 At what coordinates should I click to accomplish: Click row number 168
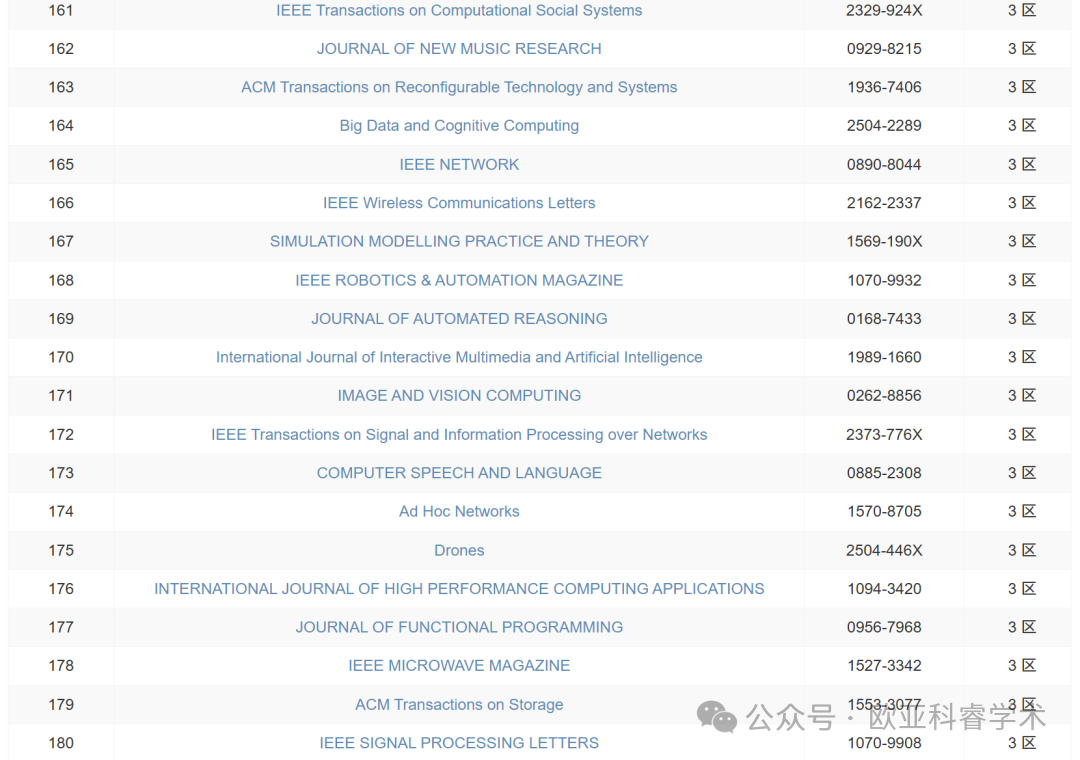point(61,280)
